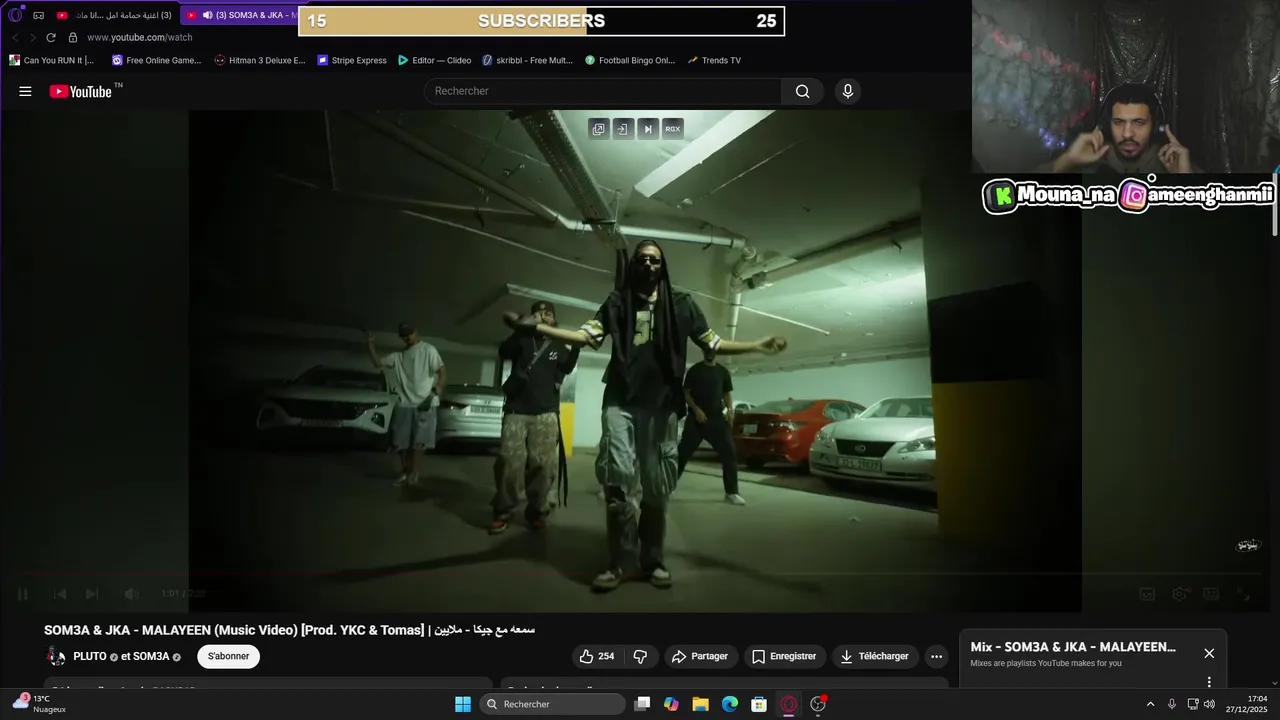The image size is (1280, 720).
Task: Enter fullscreen in the video player
Action: 1243,594
